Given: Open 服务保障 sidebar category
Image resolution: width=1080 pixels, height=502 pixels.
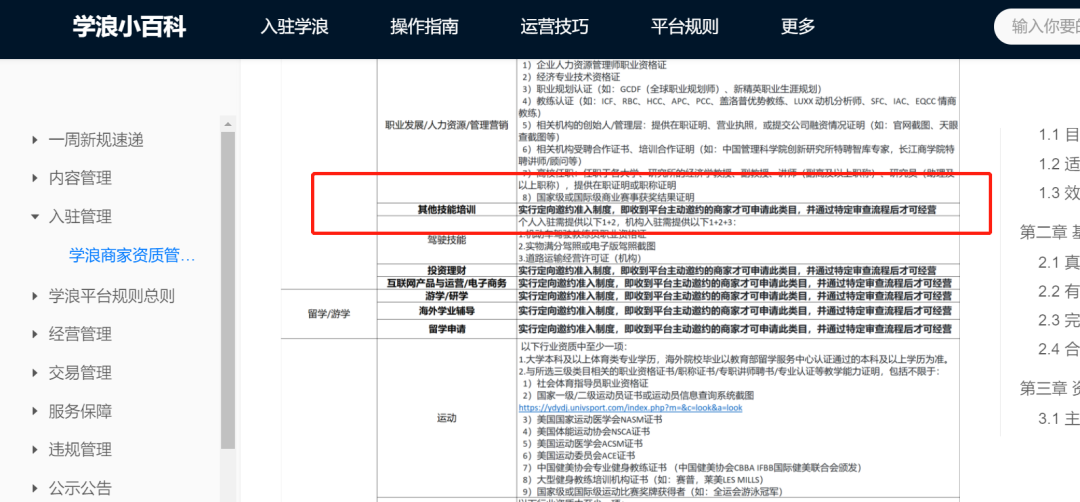Looking at the screenshot, I should (80, 411).
